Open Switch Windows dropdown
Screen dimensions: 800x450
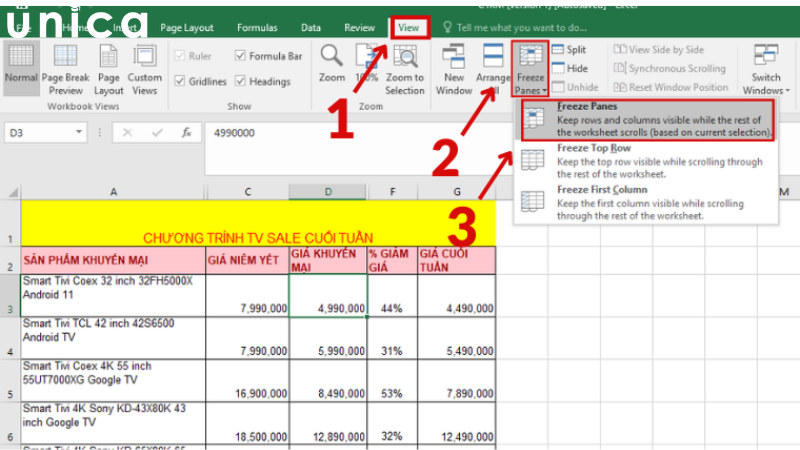[x=766, y=70]
